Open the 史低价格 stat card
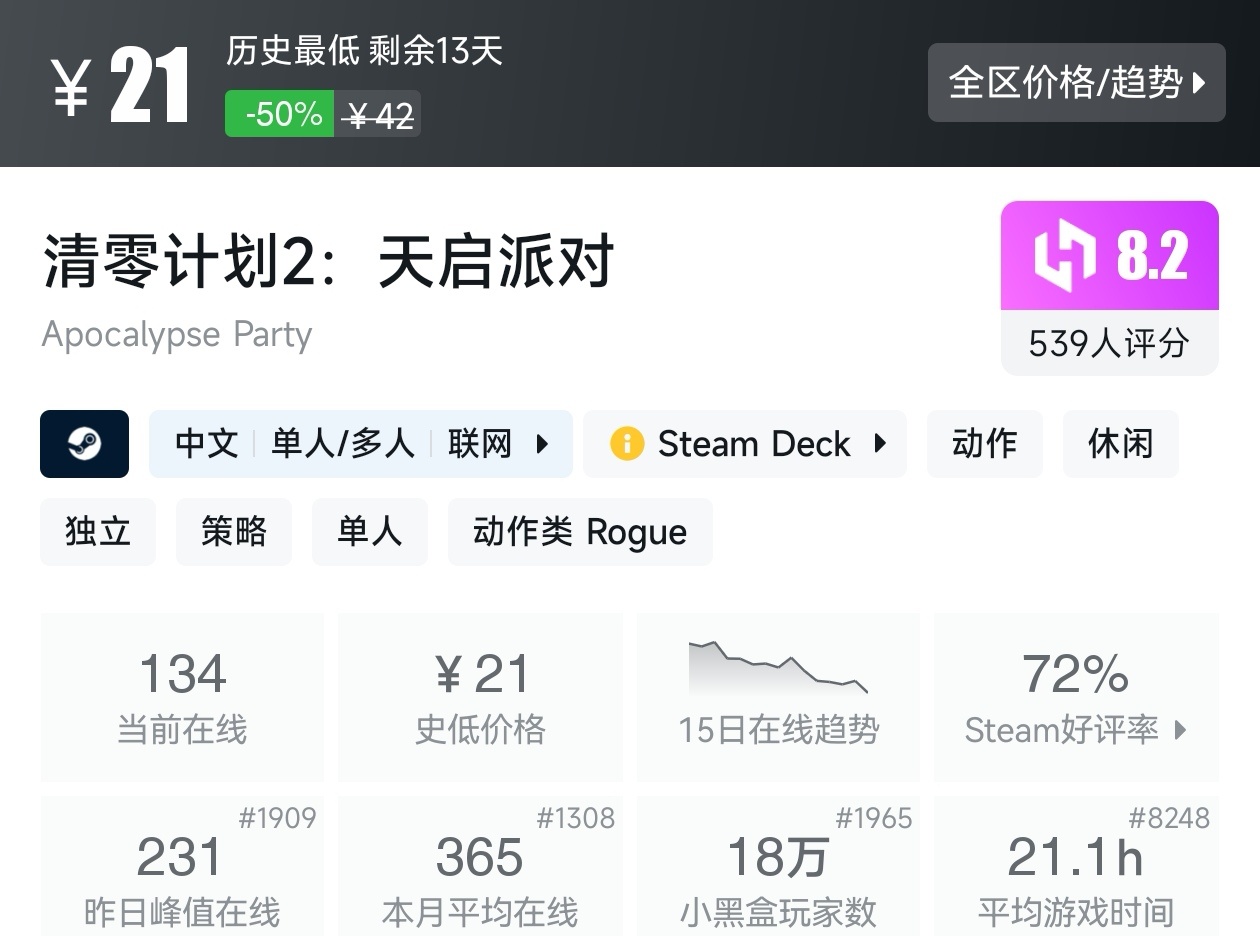Screen dimensions: 1260x936 click(480, 697)
